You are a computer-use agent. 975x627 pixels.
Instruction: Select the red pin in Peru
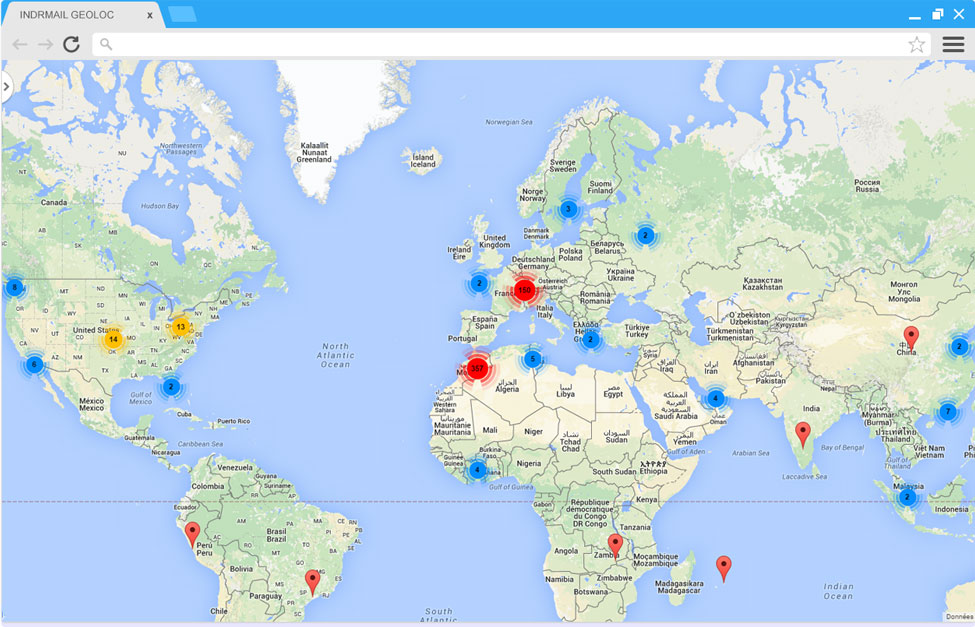pyautogui.click(x=193, y=535)
